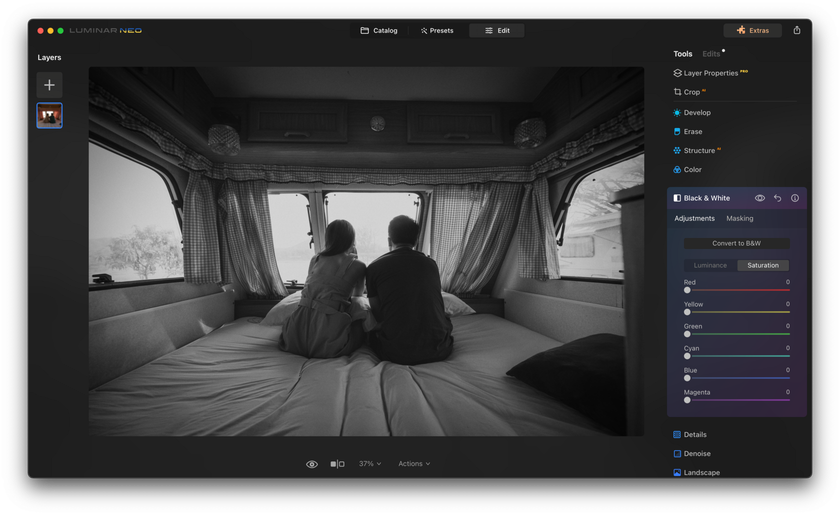
Task: Switch to Luminance mode
Action: click(710, 265)
